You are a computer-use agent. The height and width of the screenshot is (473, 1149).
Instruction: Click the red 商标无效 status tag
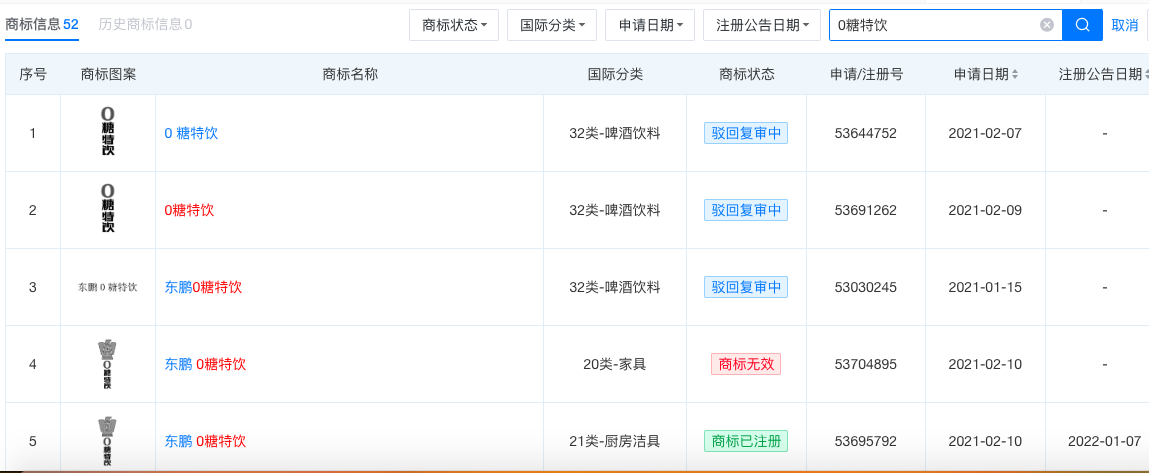746,364
